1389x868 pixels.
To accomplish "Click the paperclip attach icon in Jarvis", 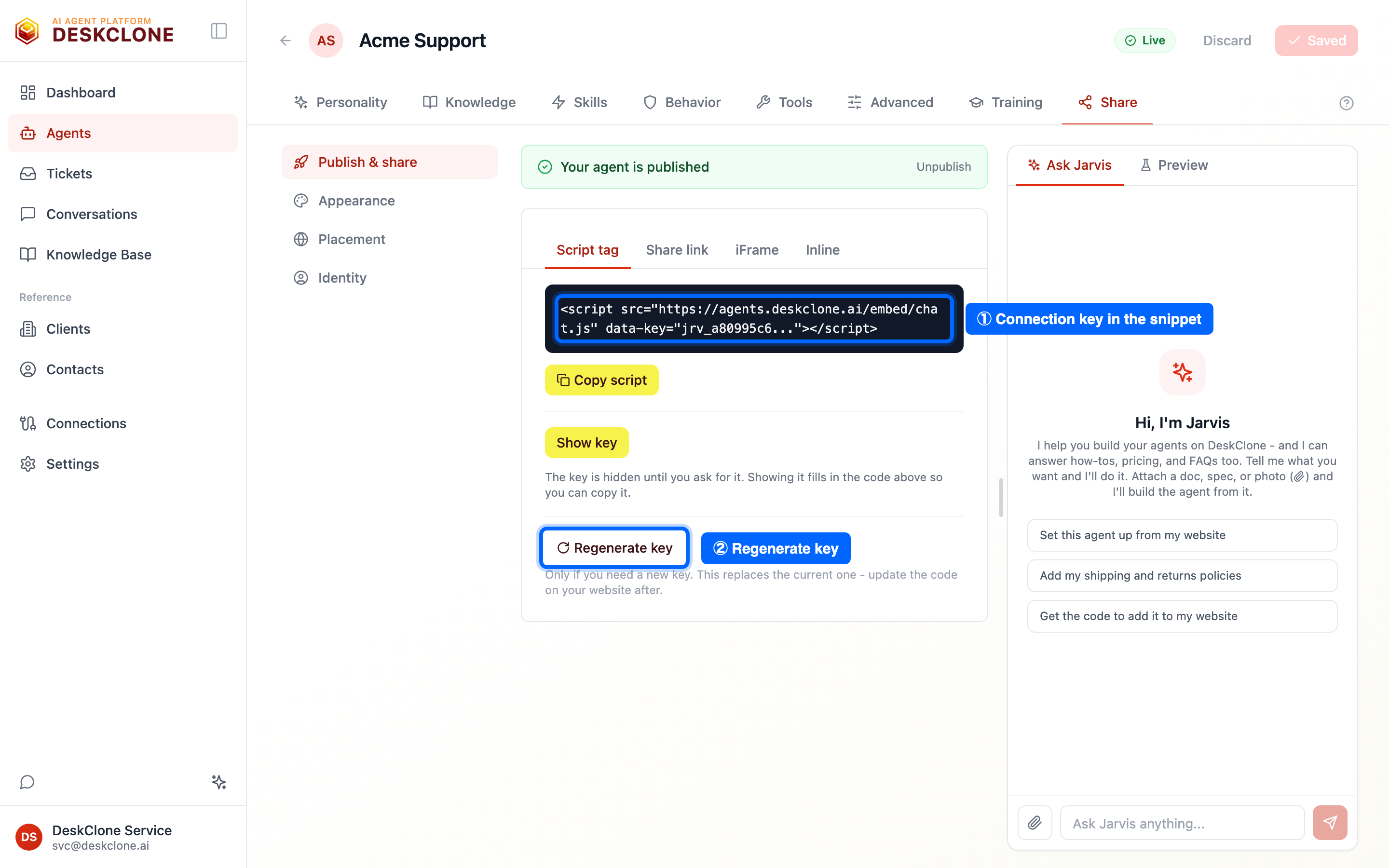I will pyautogui.click(x=1035, y=823).
